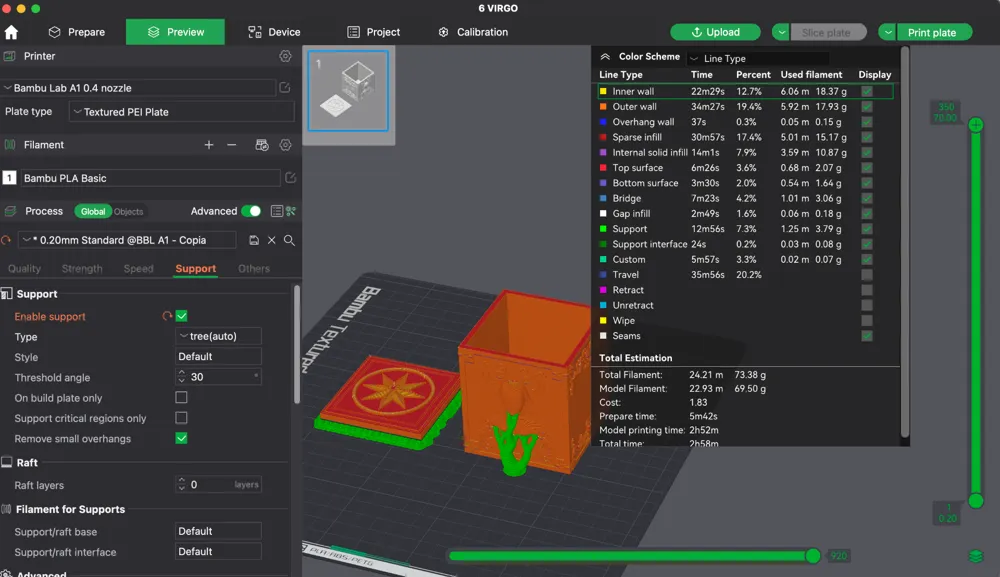Open AMS filament sync icon
This screenshot has width=1000, height=577.
pos(261,145)
